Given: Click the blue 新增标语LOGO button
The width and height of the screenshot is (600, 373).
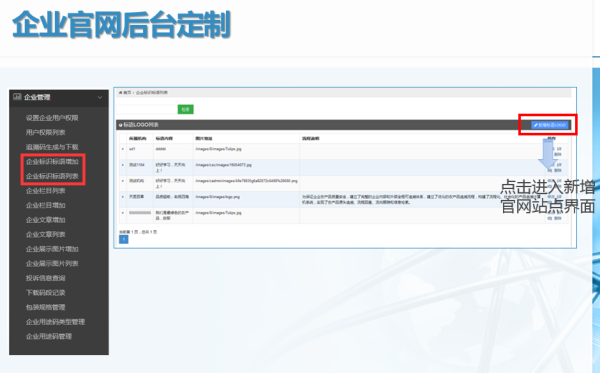Looking at the screenshot, I should tap(549, 125).
